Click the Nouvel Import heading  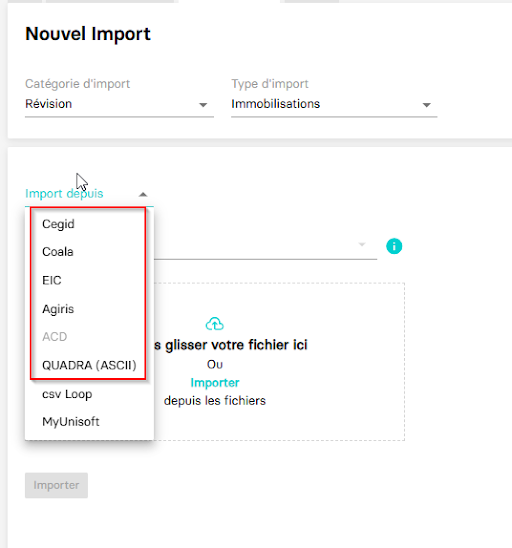tap(88, 34)
